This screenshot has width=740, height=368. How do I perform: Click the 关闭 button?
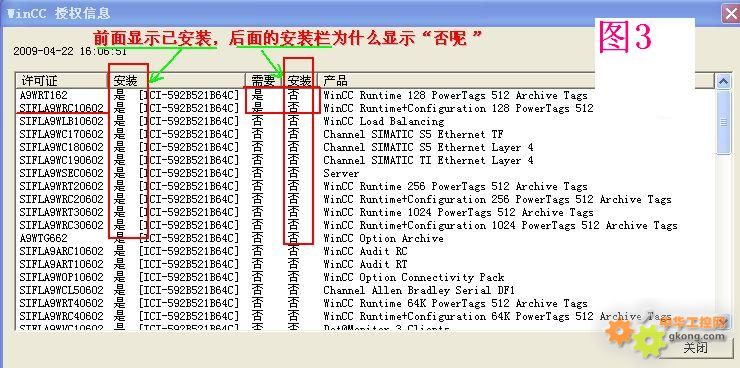pyautogui.click(x=695, y=349)
